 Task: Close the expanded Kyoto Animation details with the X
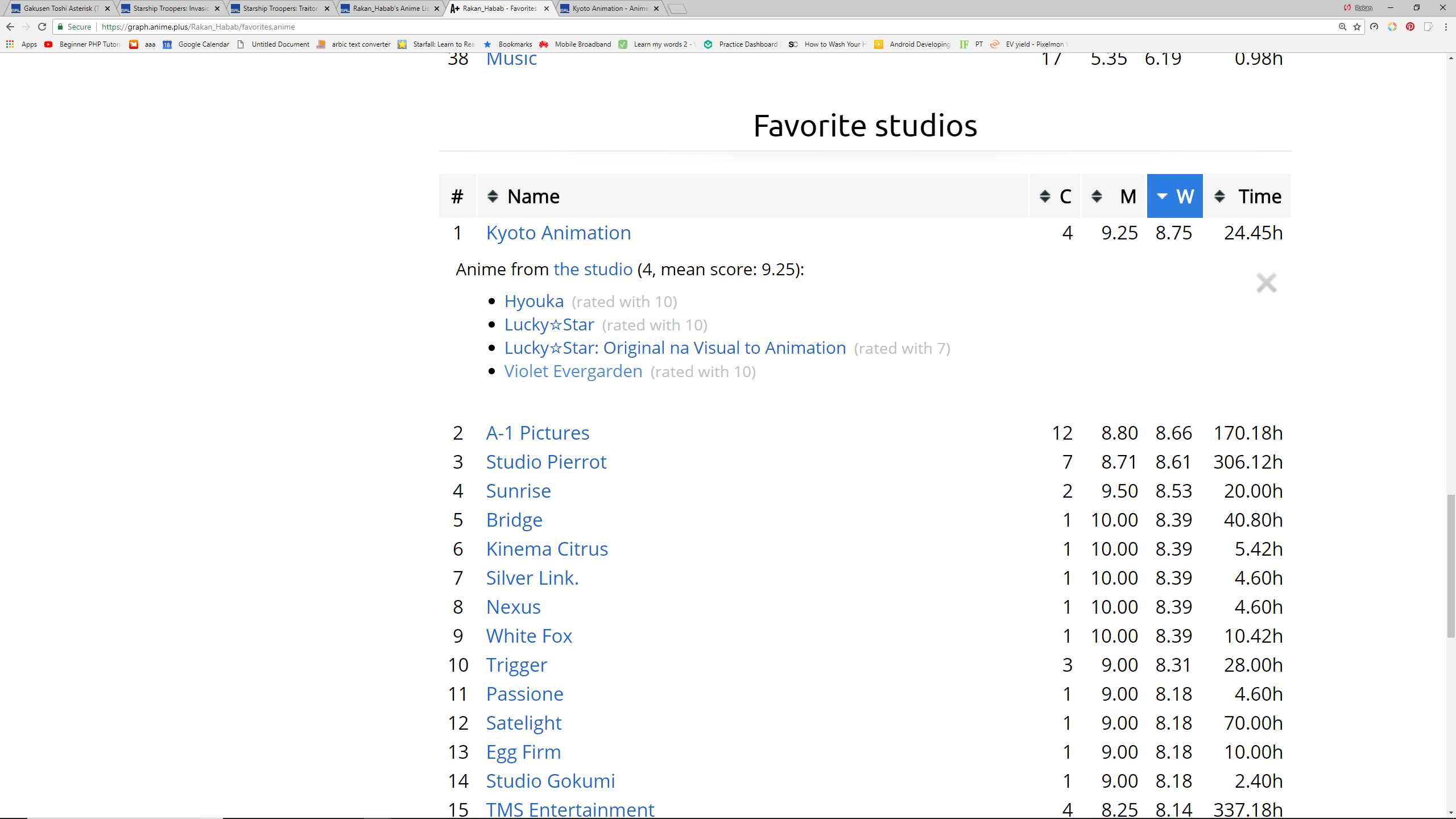(x=1266, y=283)
